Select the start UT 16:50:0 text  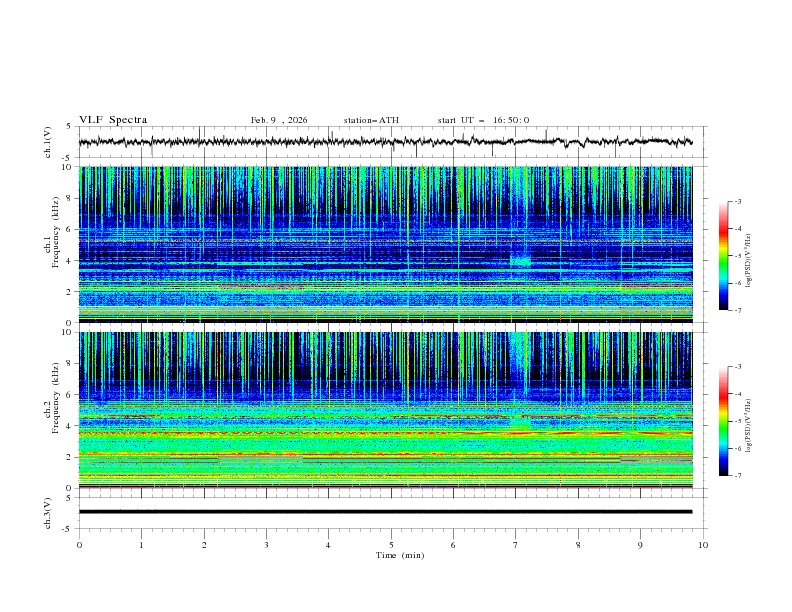coord(483,120)
